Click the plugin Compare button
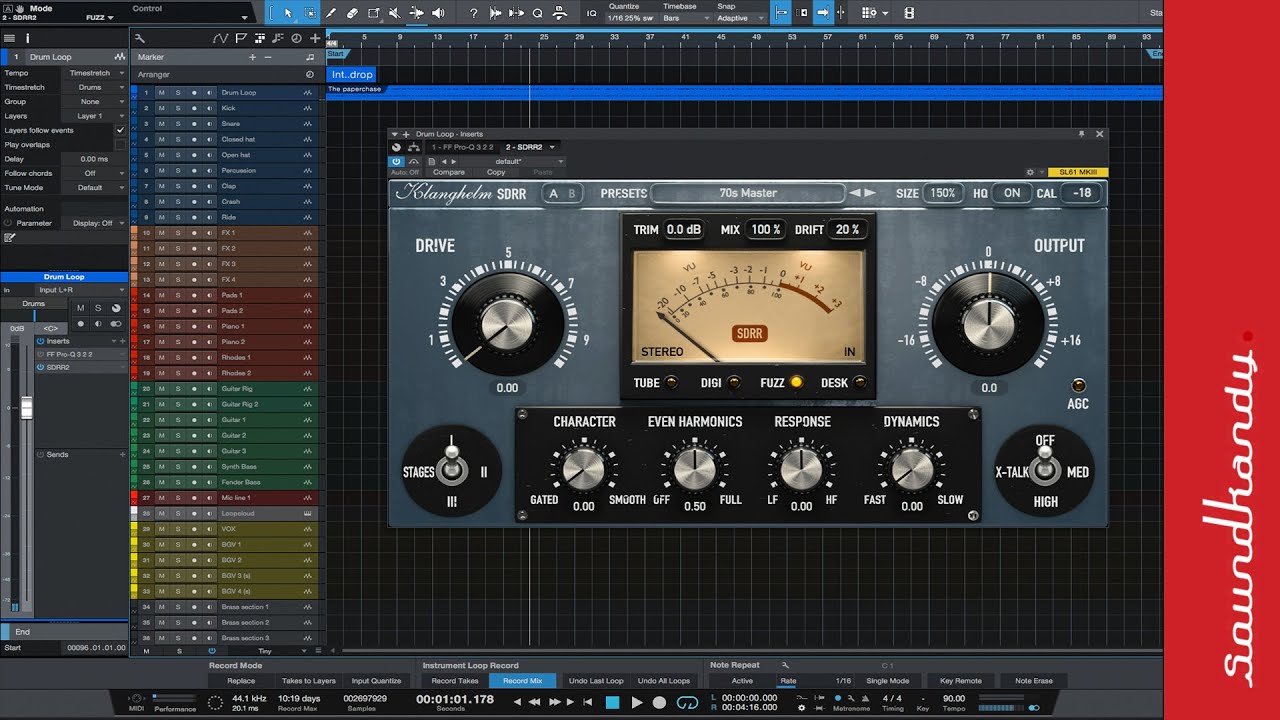Screen dimensions: 1280x720 [449, 172]
